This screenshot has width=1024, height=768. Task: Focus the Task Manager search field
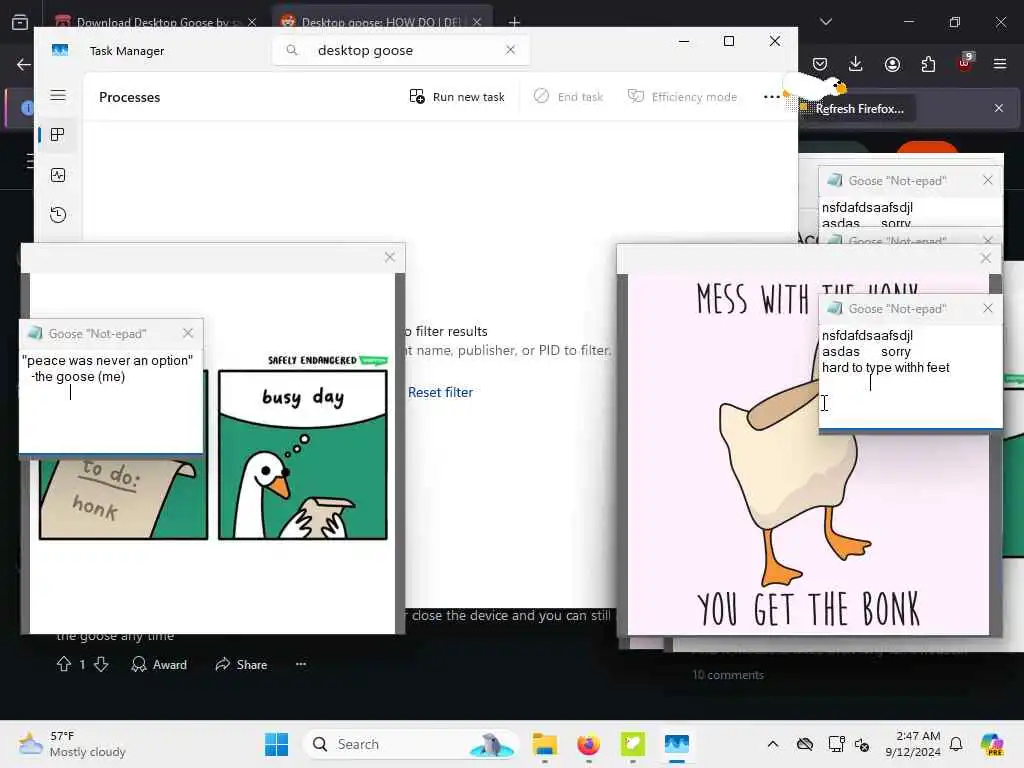(400, 50)
